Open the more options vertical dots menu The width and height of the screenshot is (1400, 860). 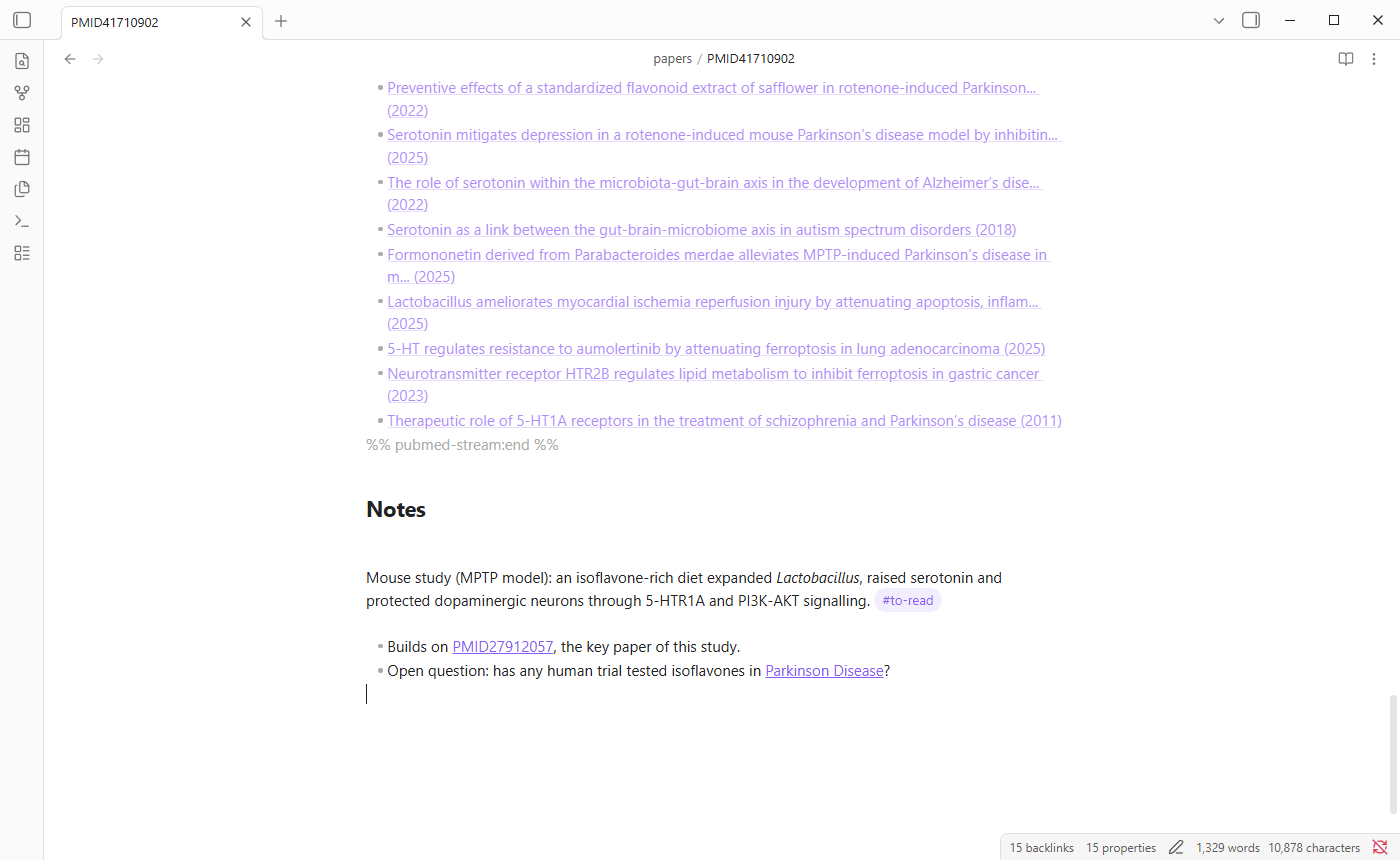[1374, 59]
